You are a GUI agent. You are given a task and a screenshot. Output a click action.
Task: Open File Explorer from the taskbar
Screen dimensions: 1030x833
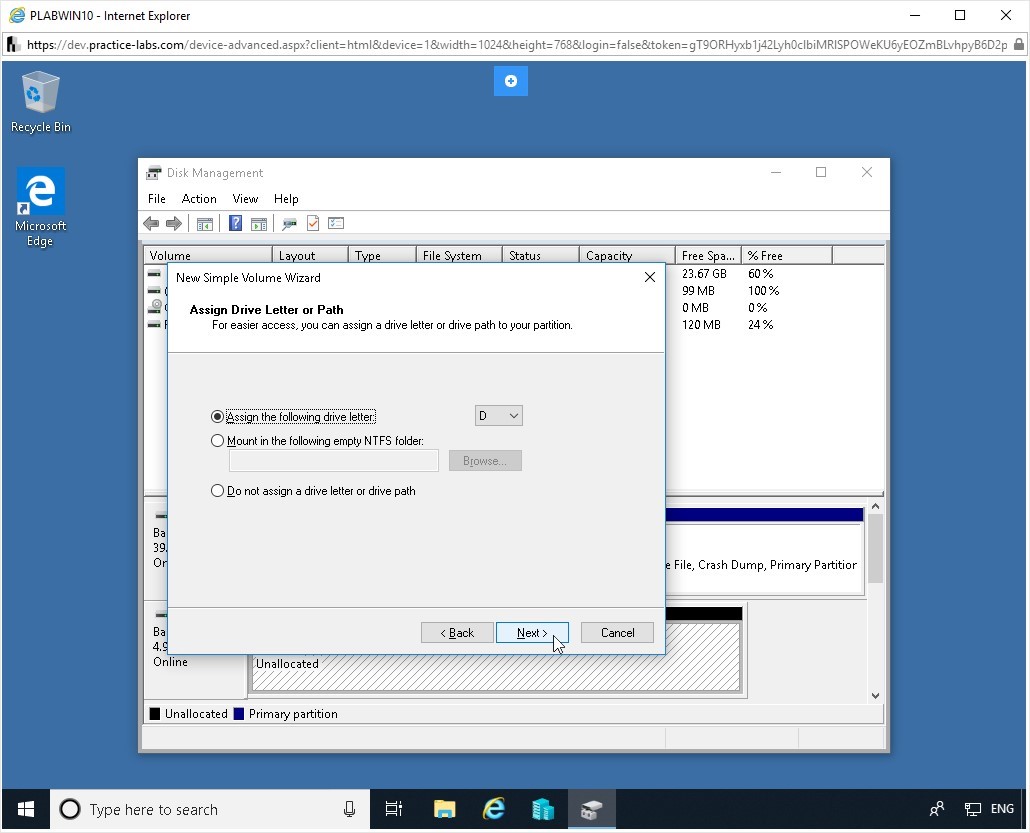click(445, 809)
